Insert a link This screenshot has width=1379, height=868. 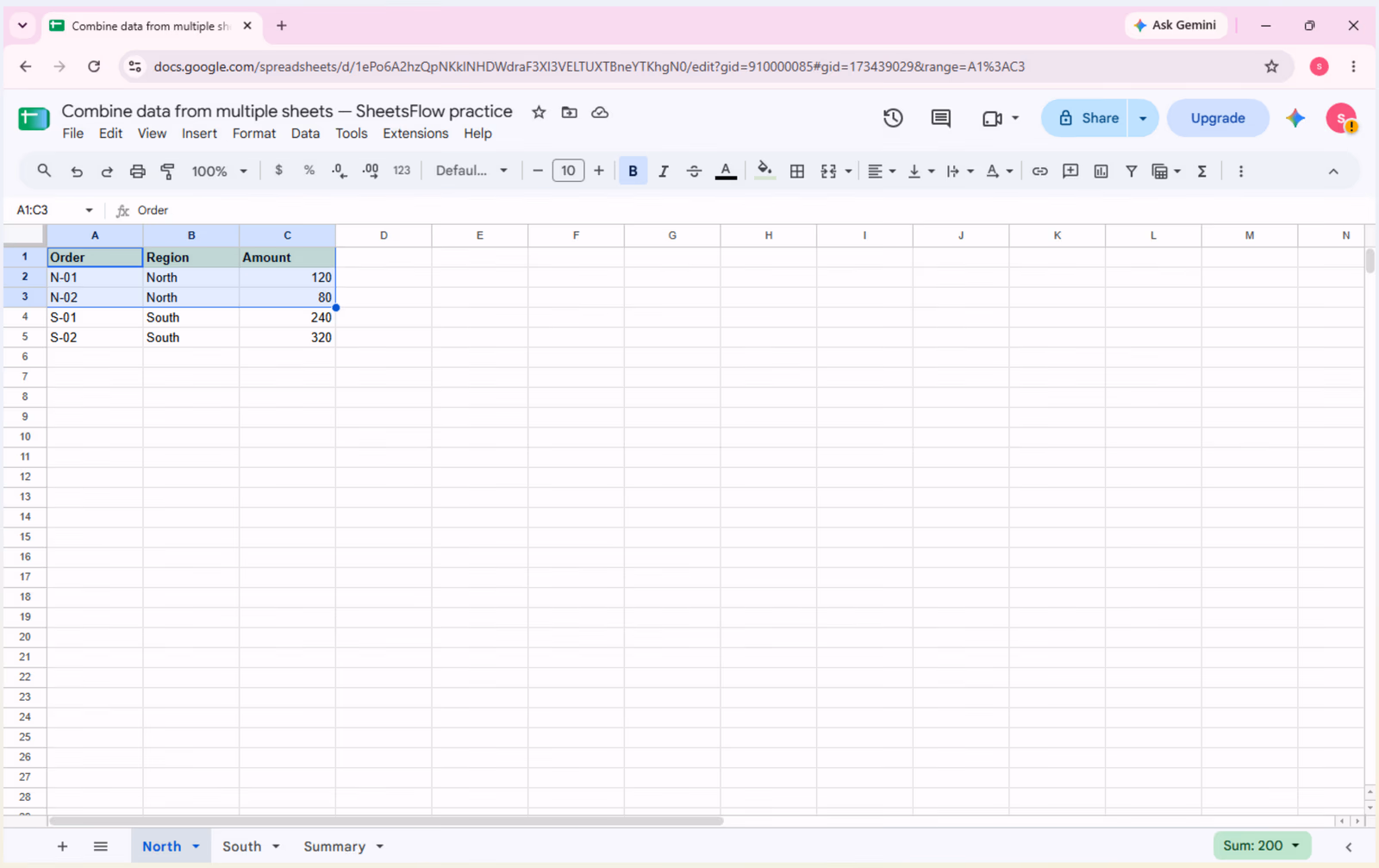(x=1039, y=171)
